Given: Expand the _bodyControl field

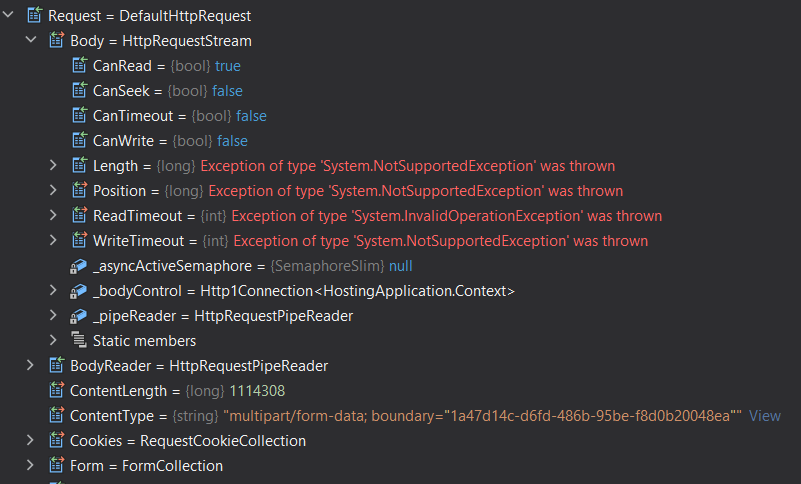Looking at the screenshot, I should pos(53,290).
